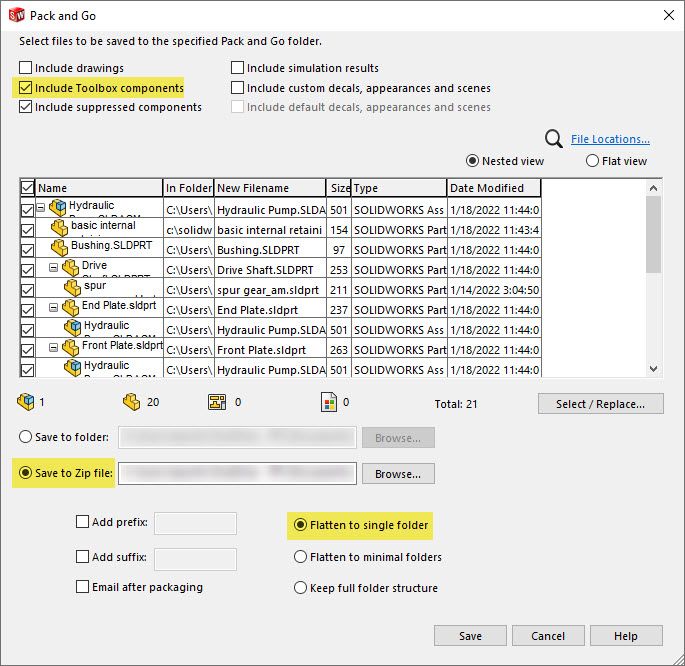Enable the Include drawings checkbox
Image resolution: width=685 pixels, height=666 pixels.
coord(25,68)
